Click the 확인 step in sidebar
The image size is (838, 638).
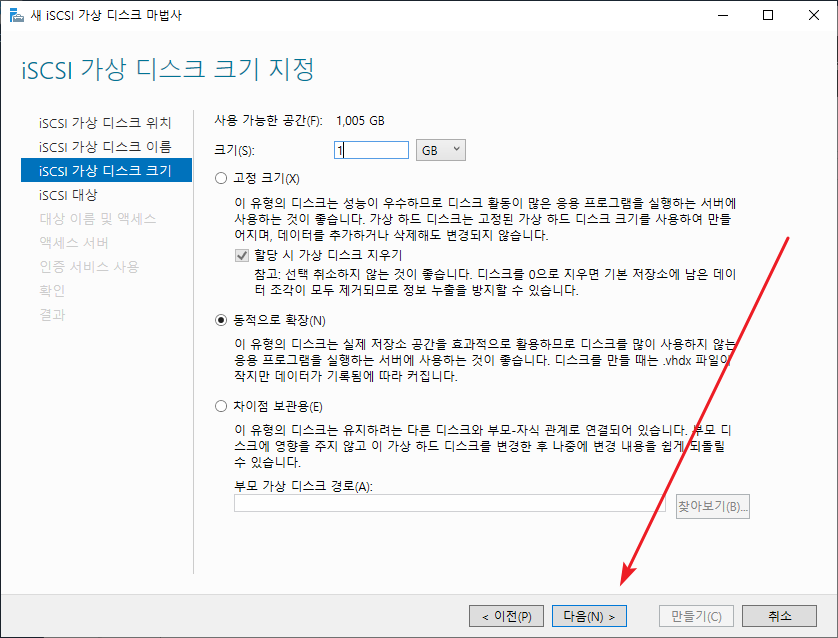point(52,291)
